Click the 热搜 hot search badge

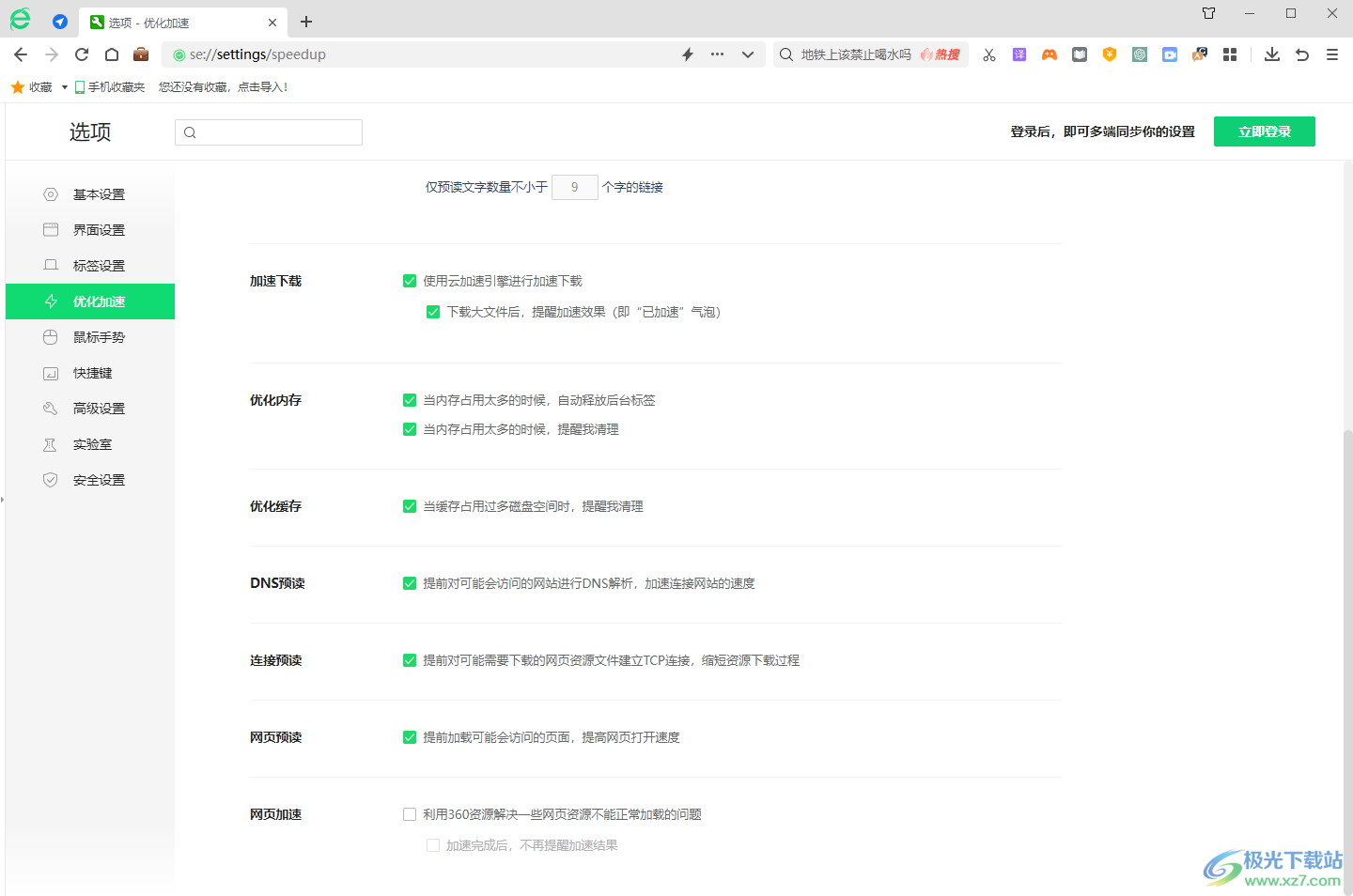[941, 54]
